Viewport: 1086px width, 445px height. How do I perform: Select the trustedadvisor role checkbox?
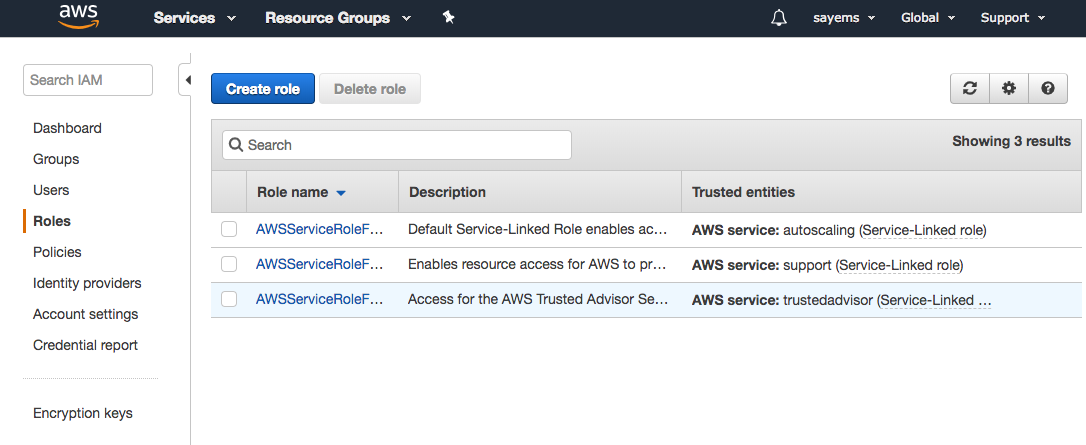click(x=229, y=299)
